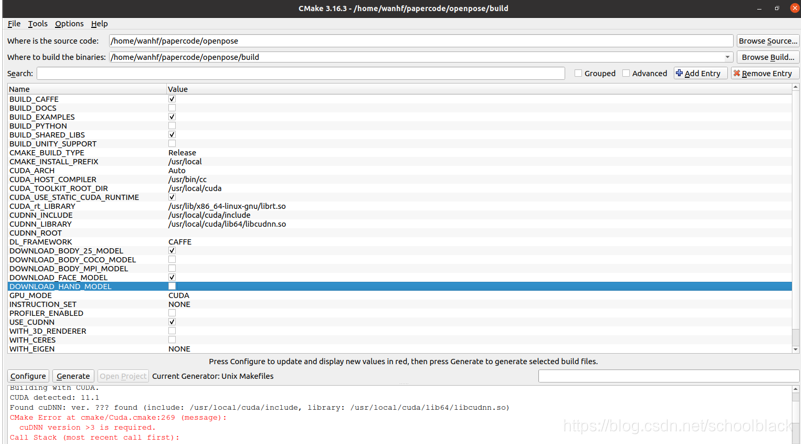Viewport: 802px width, 444px height.
Task: Click the /usr/bin/cc host compiler value
Action: click(x=187, y=180)
